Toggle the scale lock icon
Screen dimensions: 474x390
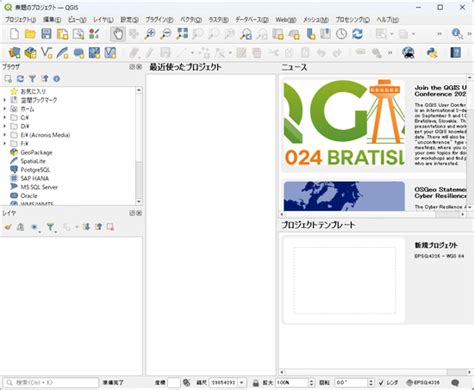point(256,383)
